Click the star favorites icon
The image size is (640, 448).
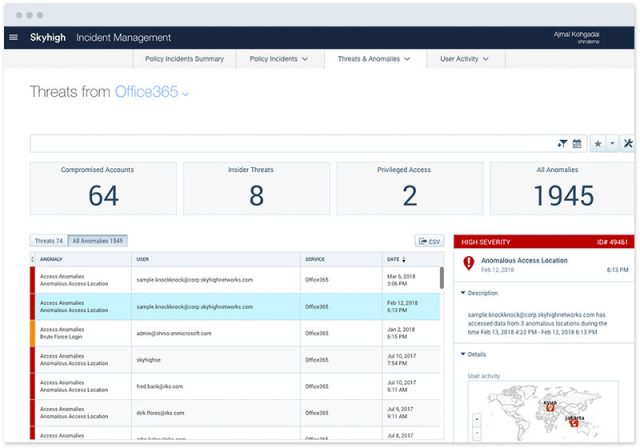pos(598,144)
